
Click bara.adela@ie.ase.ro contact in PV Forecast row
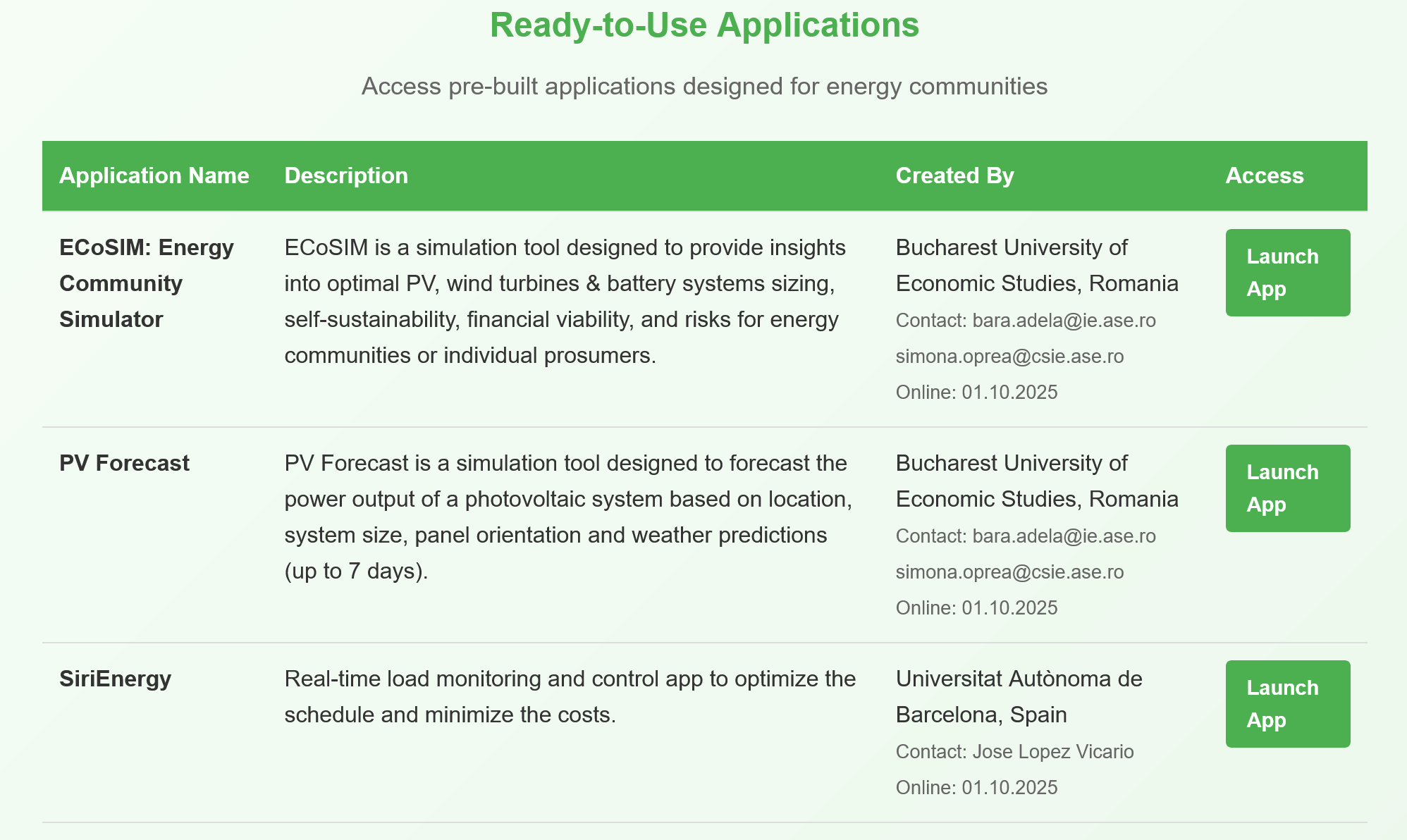tap(1063, 536)
